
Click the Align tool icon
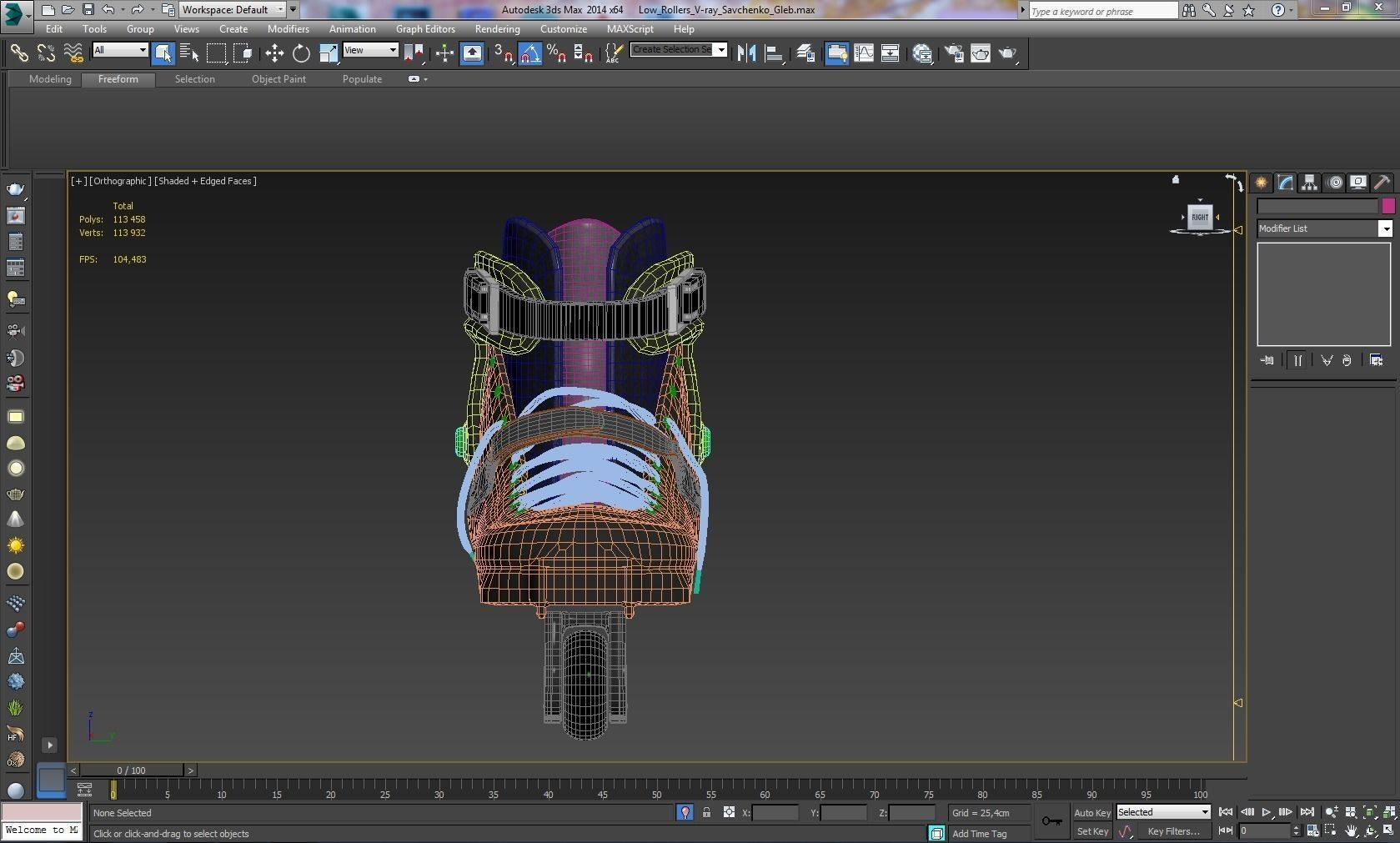774,53
